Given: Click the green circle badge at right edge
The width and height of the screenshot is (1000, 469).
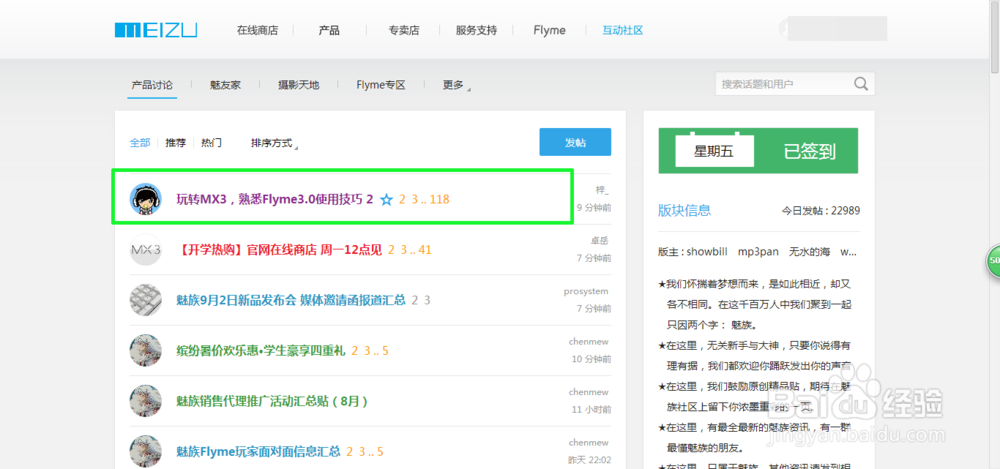Looking at the screenshot, I should point(993,261).
